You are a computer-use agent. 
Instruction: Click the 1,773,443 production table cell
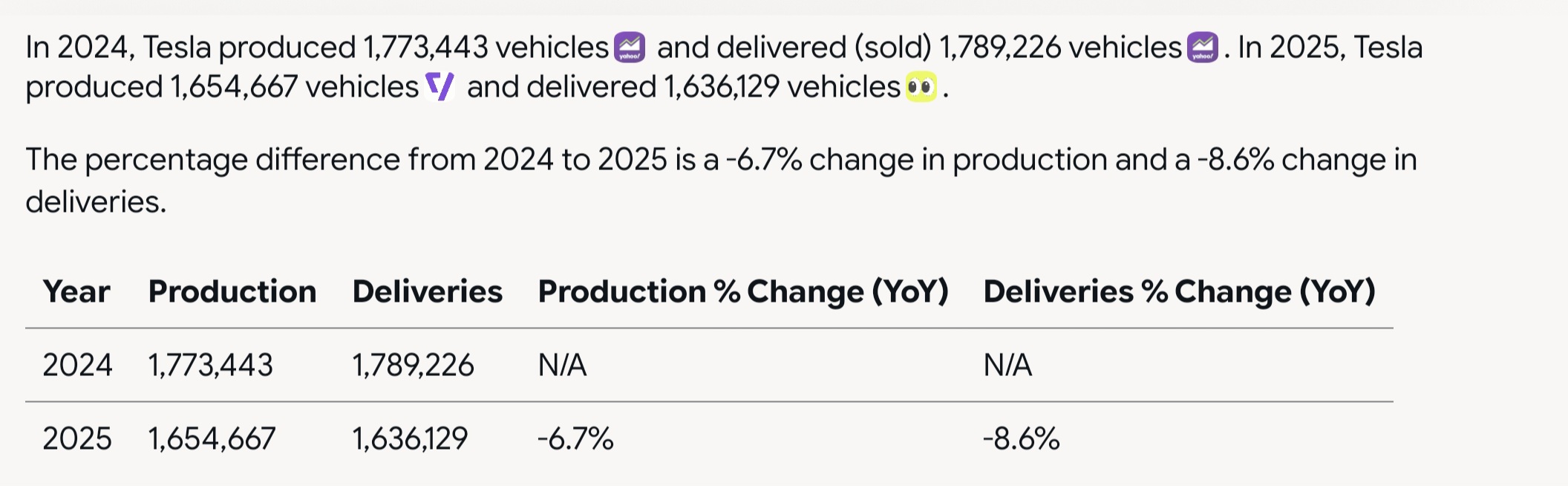pyautogui.click(x=211, y=365)
